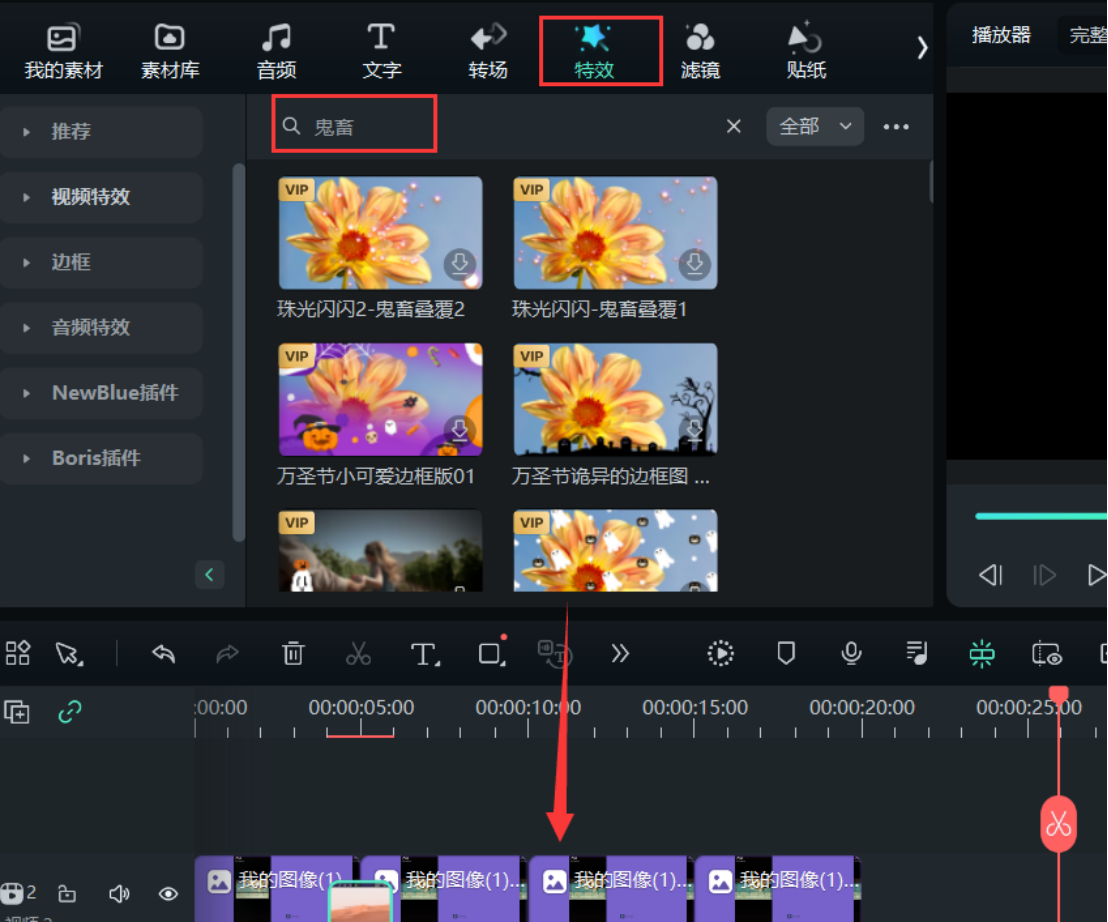
Task: Open the 滤镜 tab
Action: point(700,51)
